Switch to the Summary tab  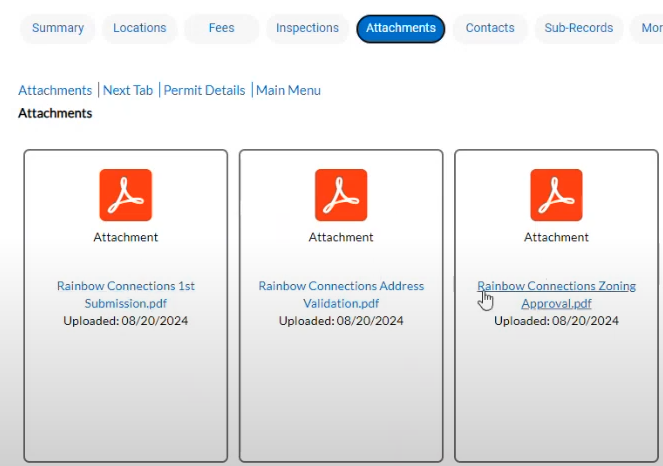point(58,28)
